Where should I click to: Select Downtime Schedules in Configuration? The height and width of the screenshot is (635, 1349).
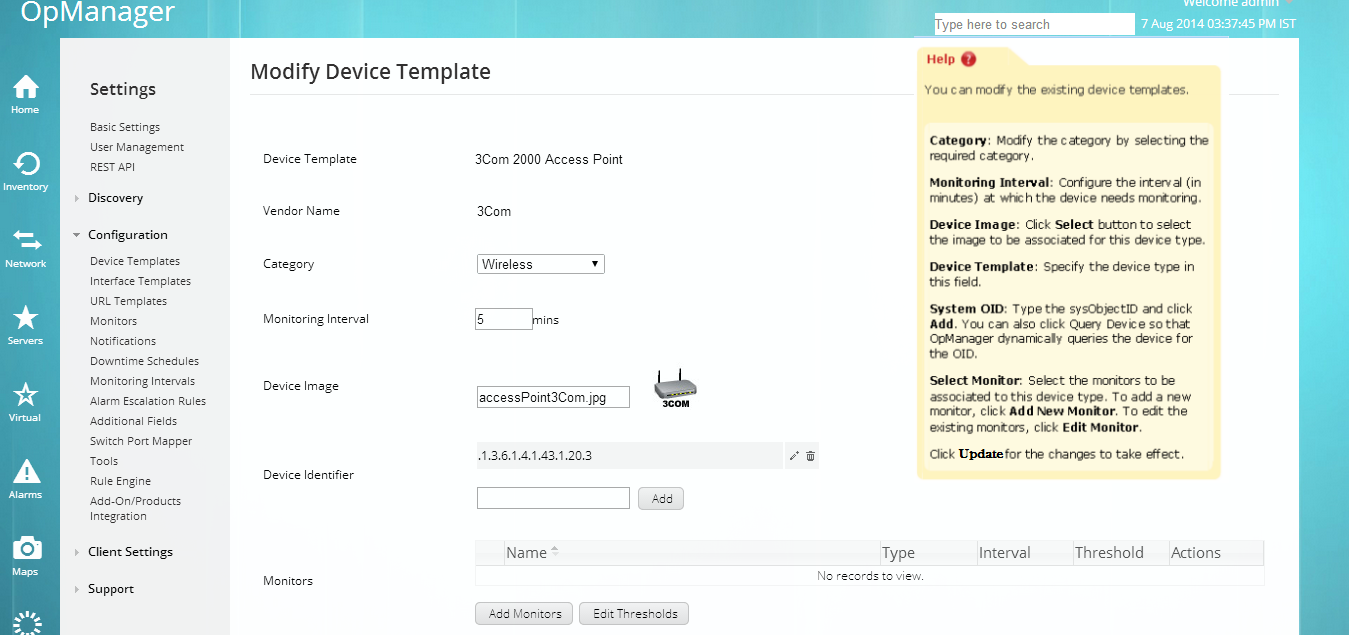[x=144, y=361]
